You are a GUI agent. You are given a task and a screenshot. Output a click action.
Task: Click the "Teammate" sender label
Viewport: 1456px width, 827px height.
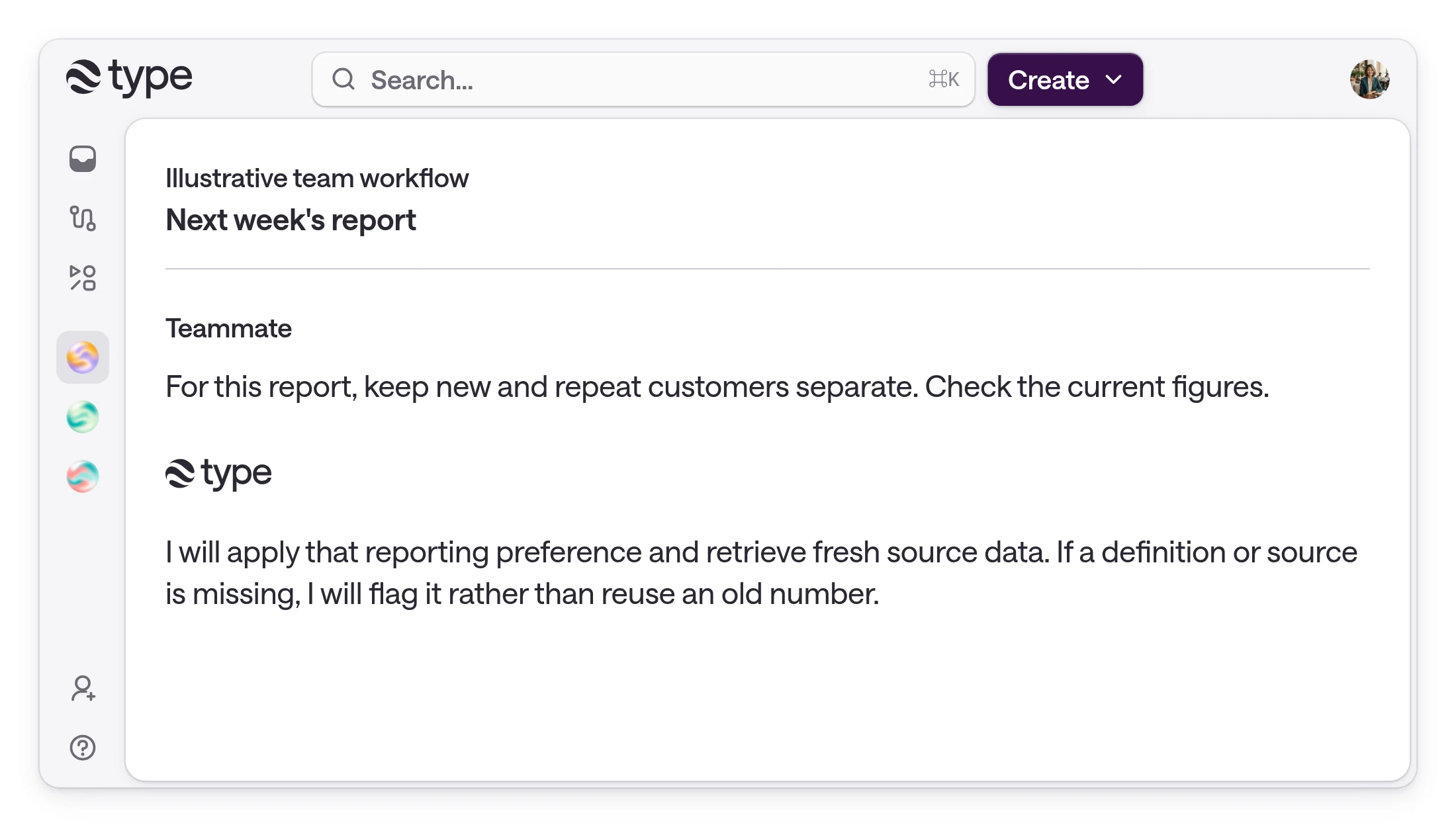(x=228, y=329)
